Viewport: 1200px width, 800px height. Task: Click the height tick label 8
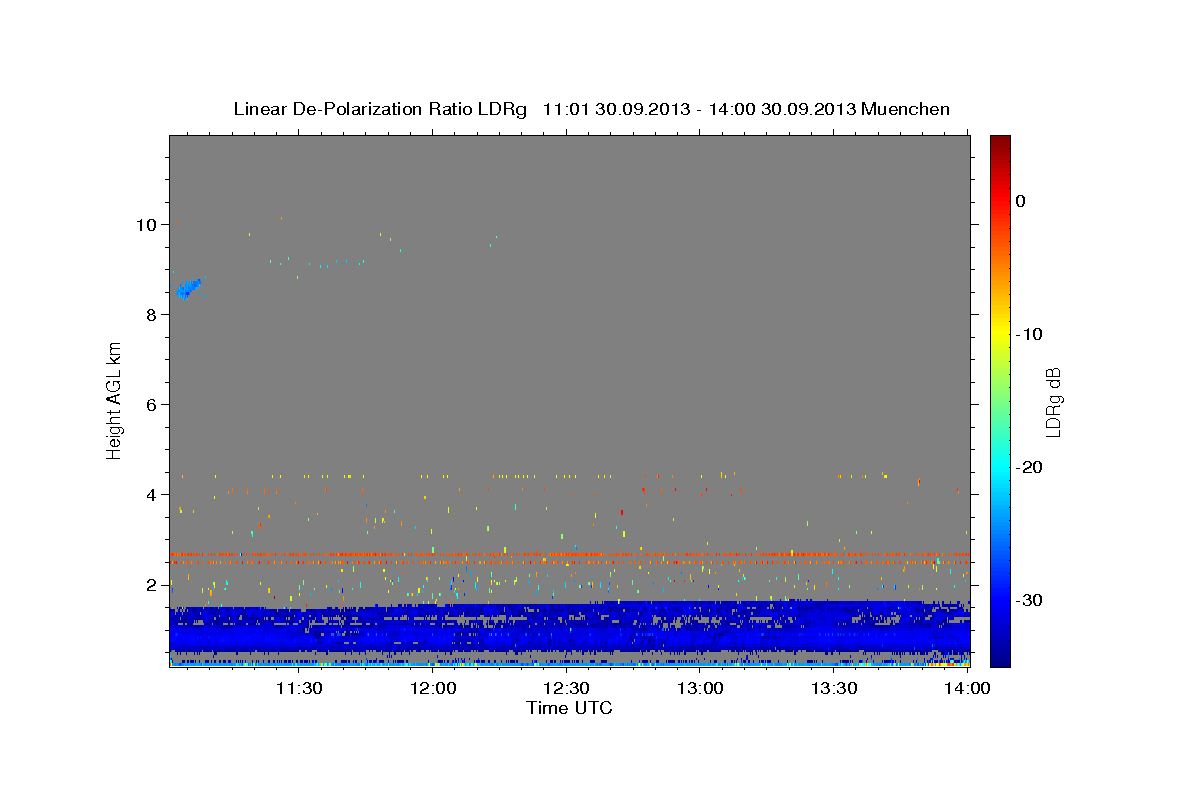[153, 315]
